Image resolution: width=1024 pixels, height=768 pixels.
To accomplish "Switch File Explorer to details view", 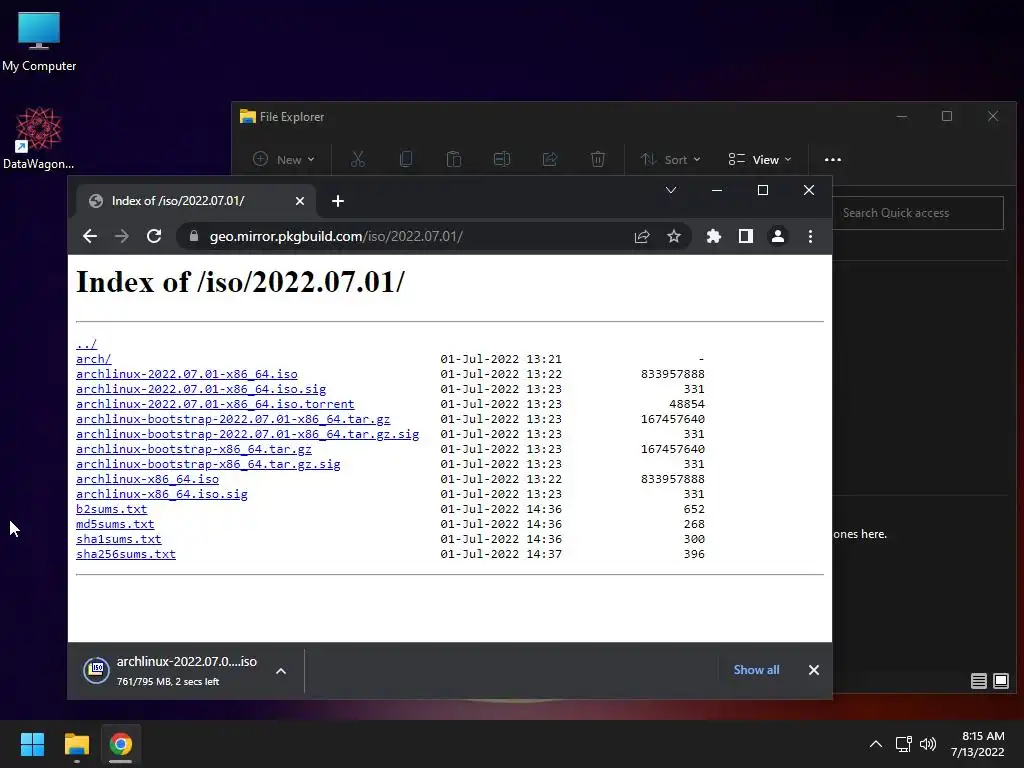I will click(x=978, y=681).
